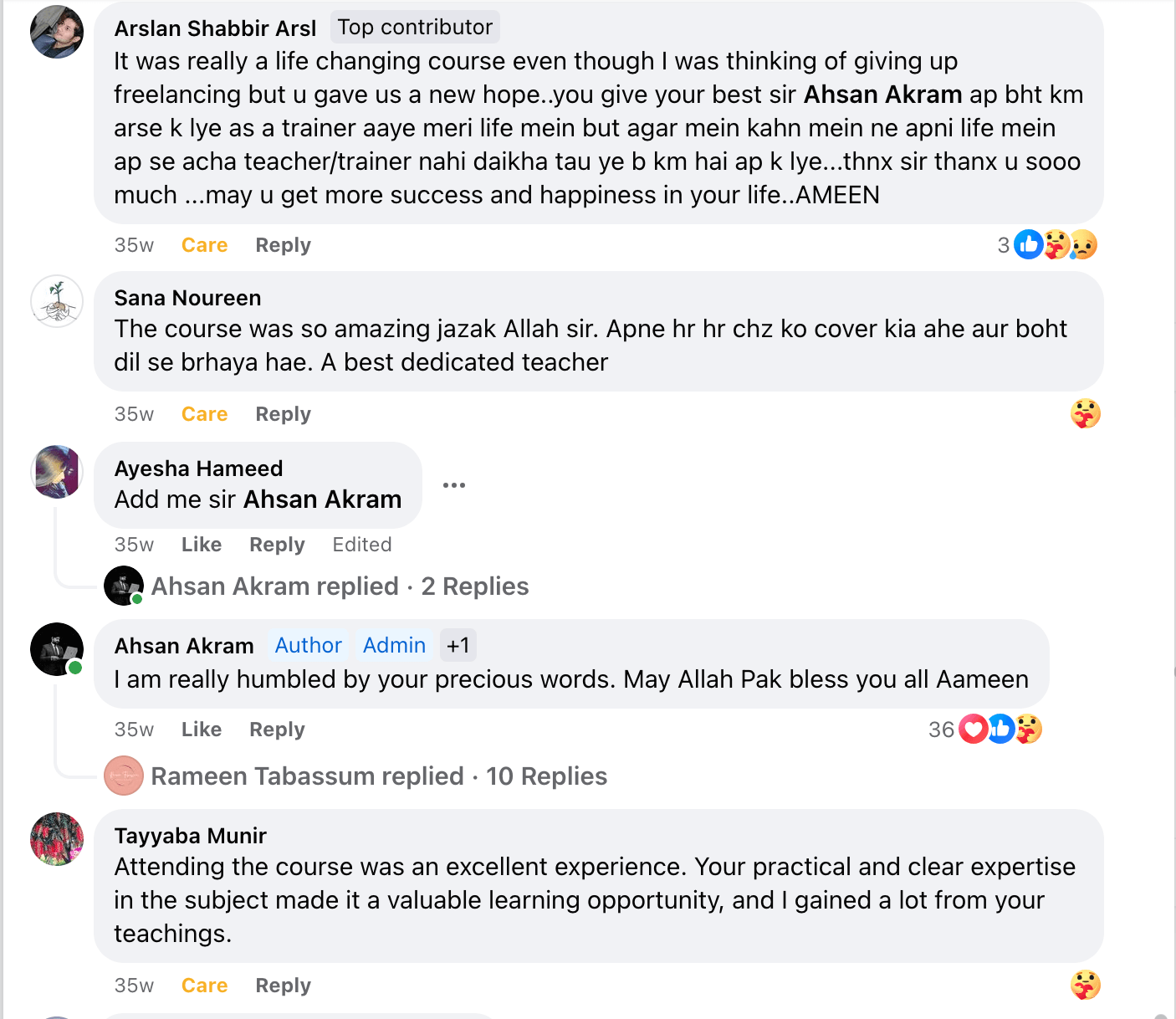Screen dimensions: 1176x1019
Task: Click the Author badge on Ahsan's comment
Action: pyautogui.click(x=307, y=645)
